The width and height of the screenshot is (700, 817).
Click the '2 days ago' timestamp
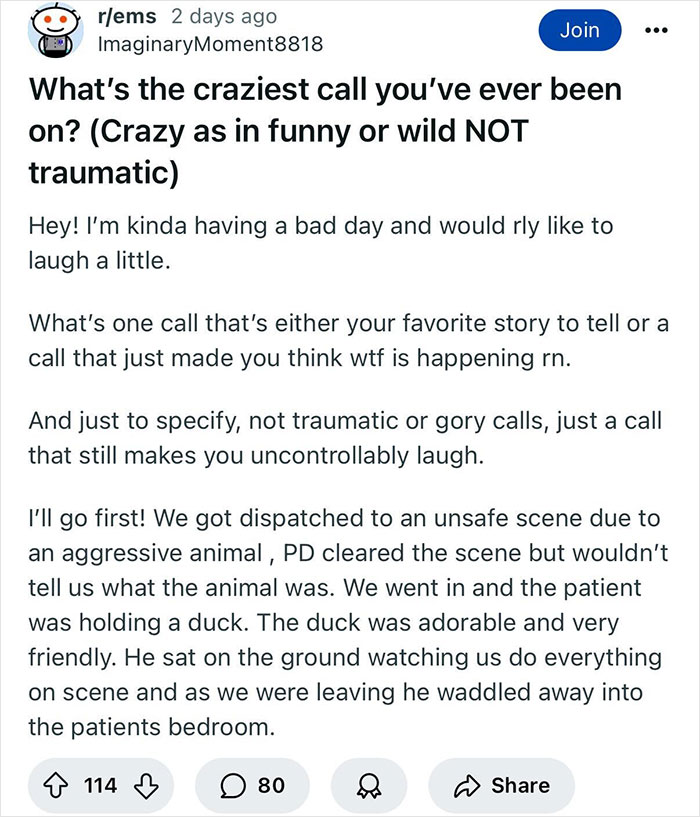pyautogui.click(x=223, y=17)
